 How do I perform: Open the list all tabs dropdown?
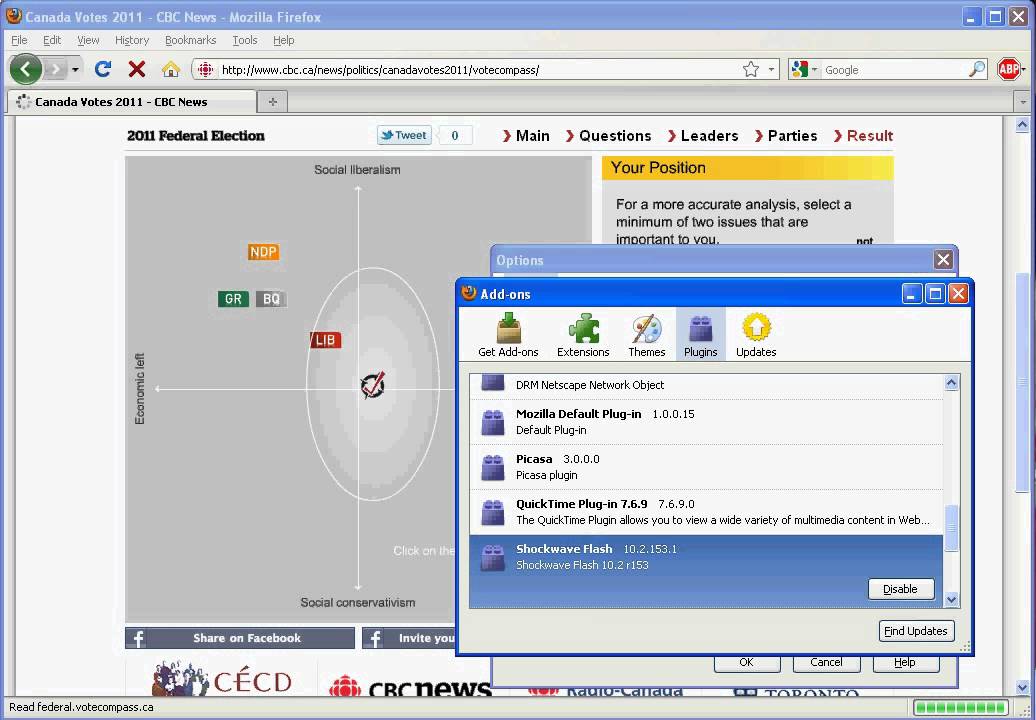[x=1023, y=102]
